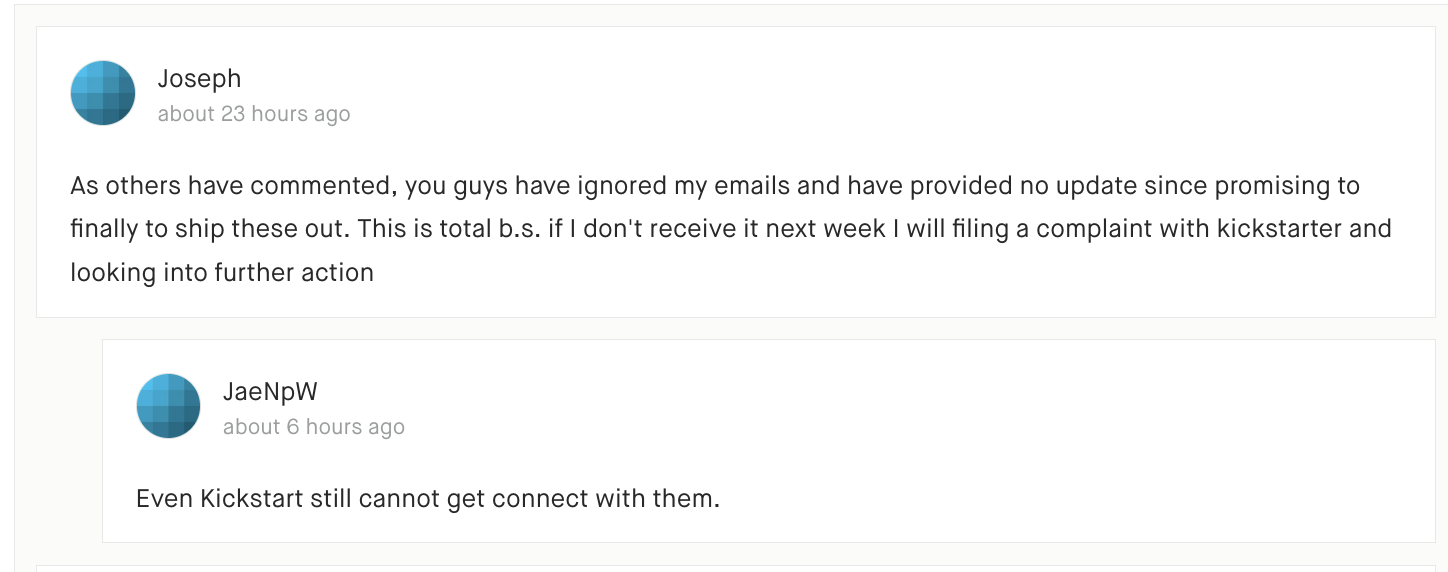
Task: Click JaeNpW's reply 'Even Kickstart still cannot'
Action: [427, 498]
